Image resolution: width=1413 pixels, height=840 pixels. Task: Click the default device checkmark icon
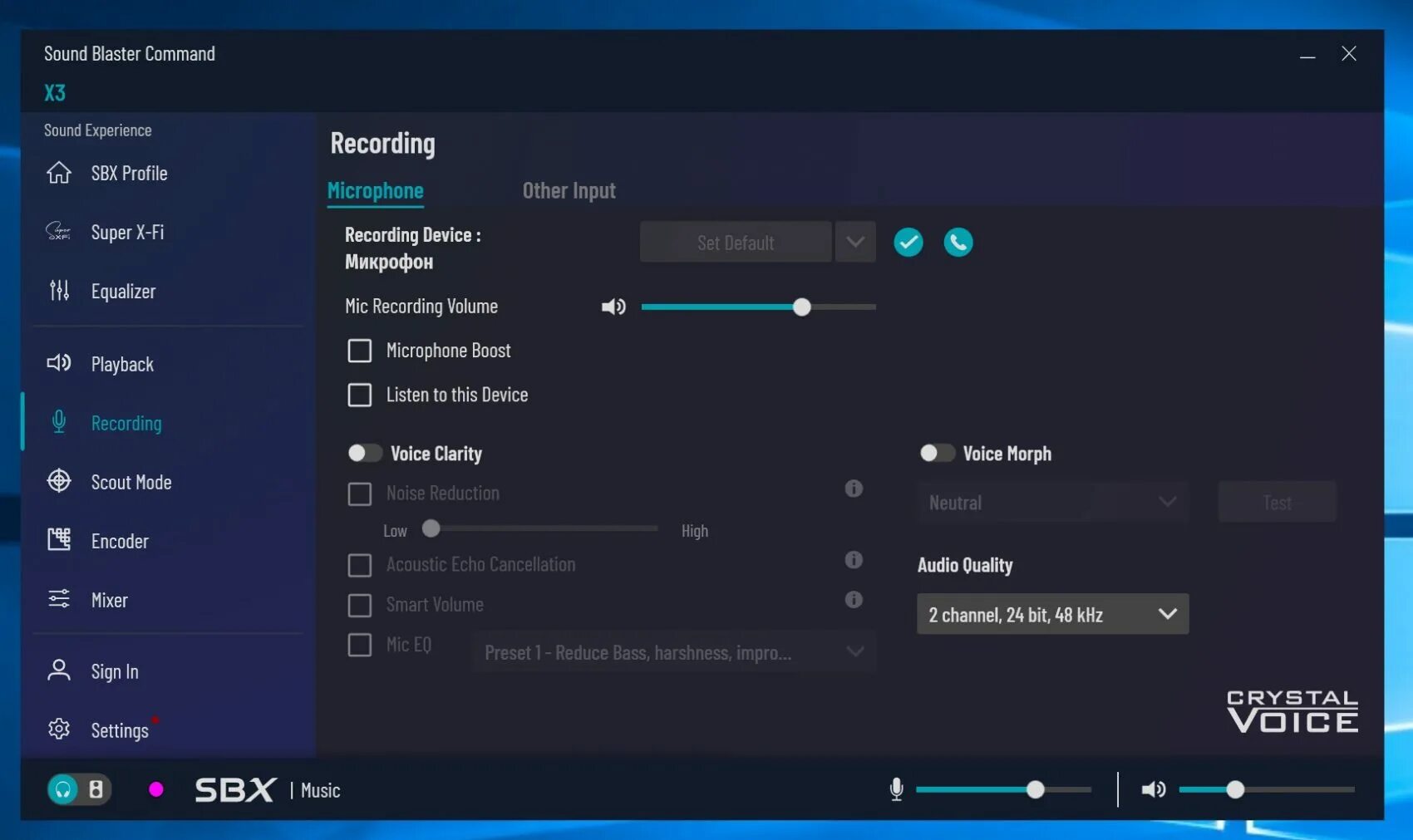click(908, 243)
